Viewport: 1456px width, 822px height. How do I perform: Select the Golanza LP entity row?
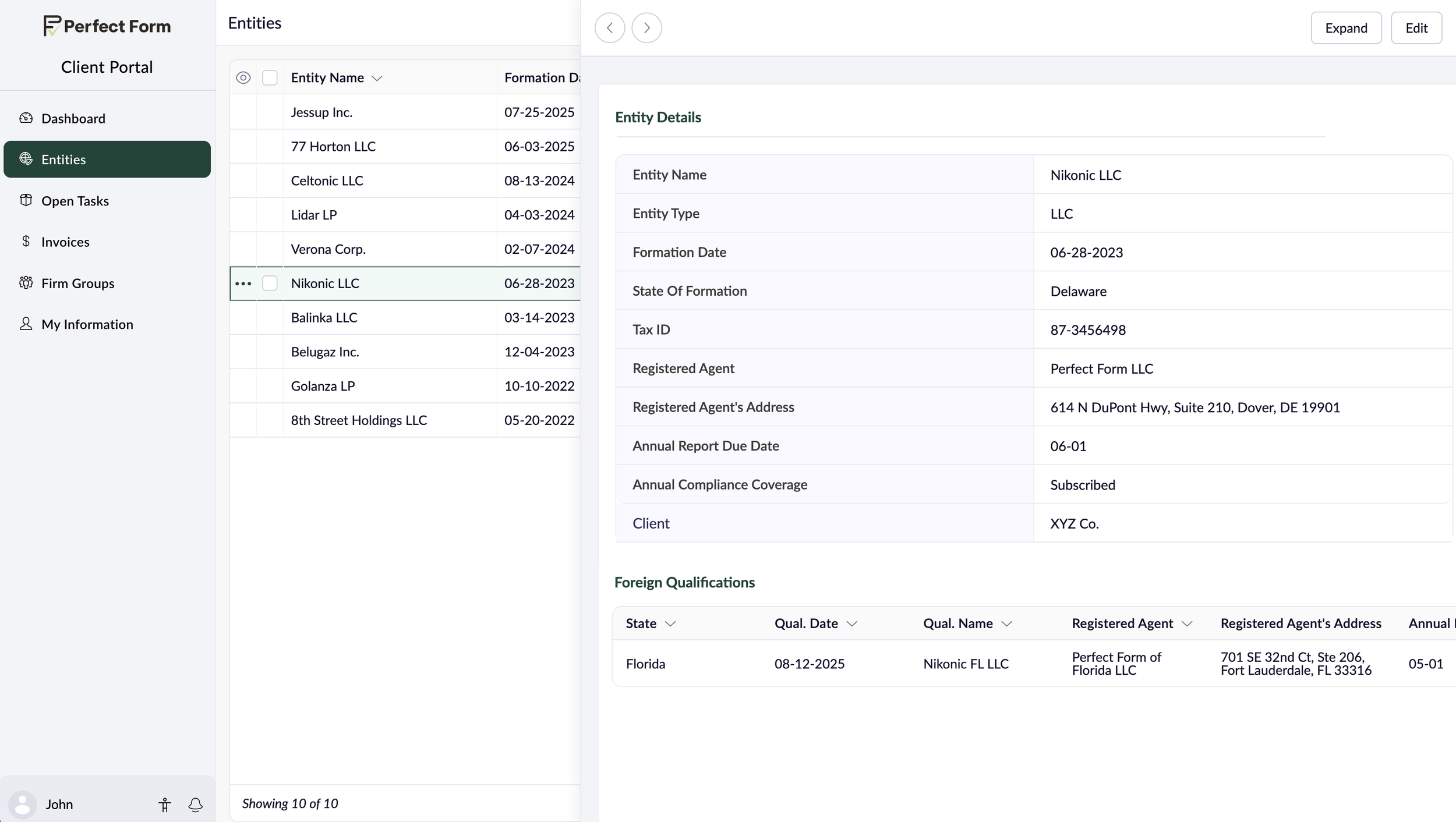pos(405,386)
